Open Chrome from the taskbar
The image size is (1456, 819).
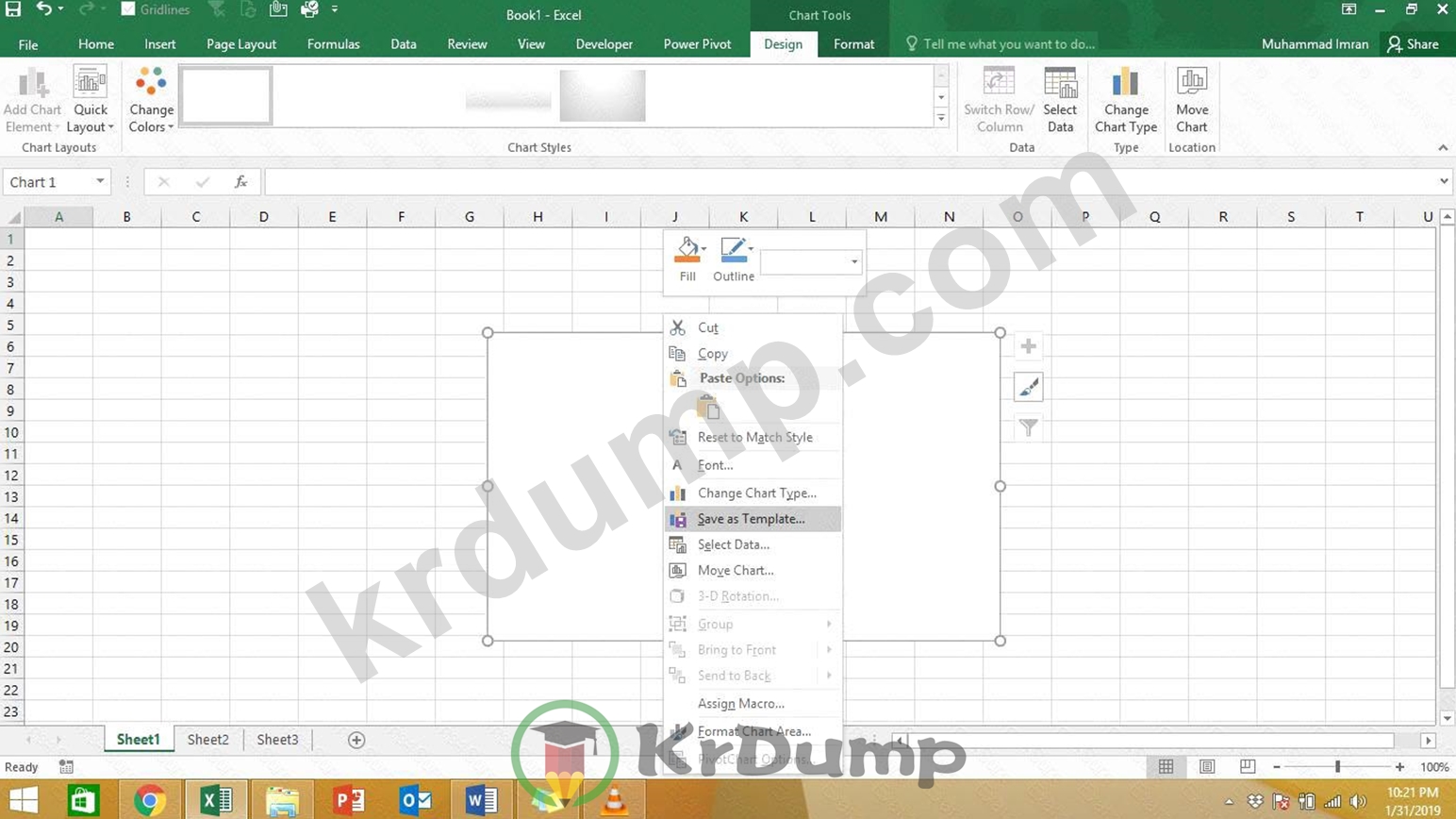pos(149,801)
